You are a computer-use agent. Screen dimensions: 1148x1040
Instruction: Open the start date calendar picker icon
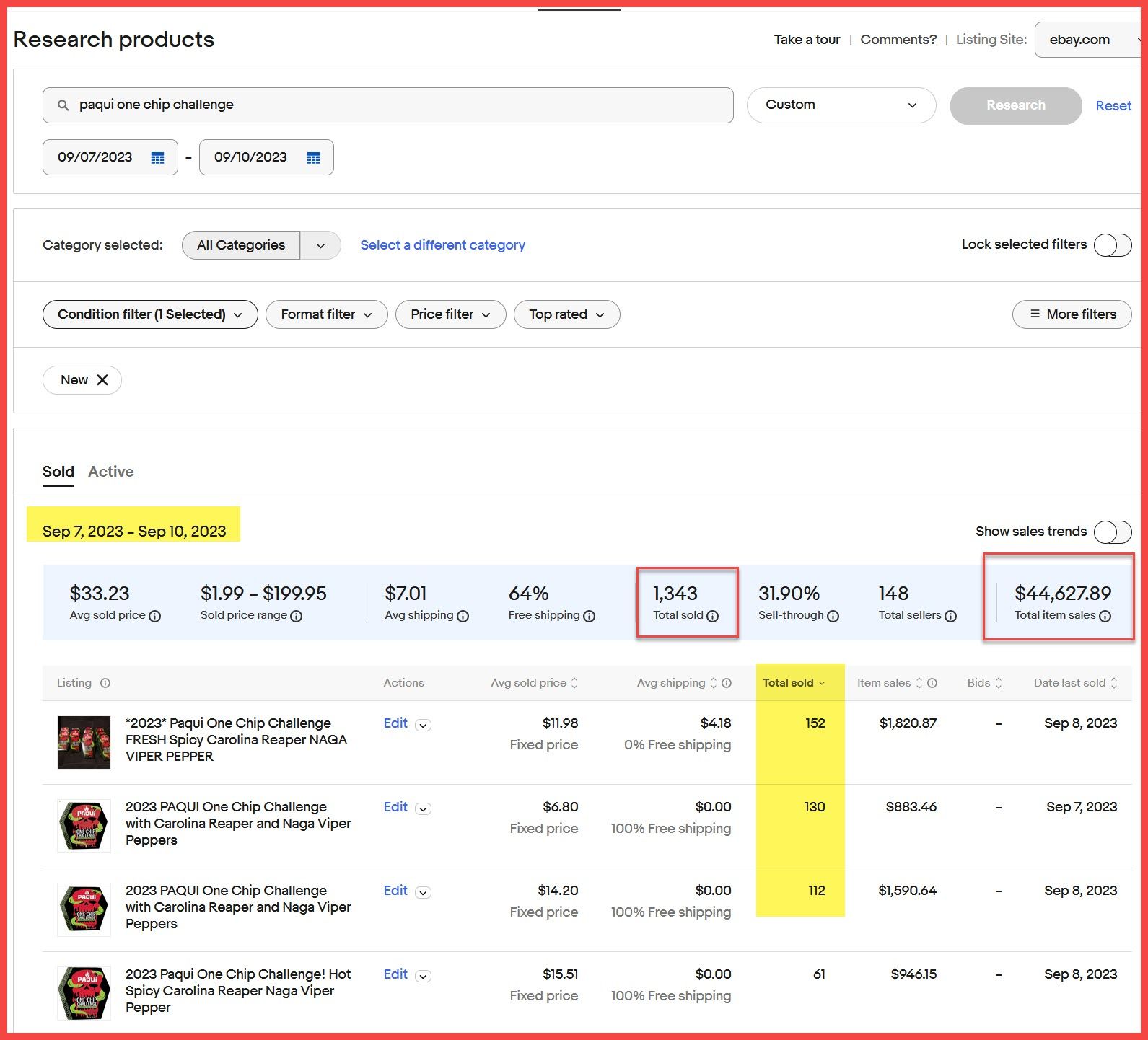(157, 158)
